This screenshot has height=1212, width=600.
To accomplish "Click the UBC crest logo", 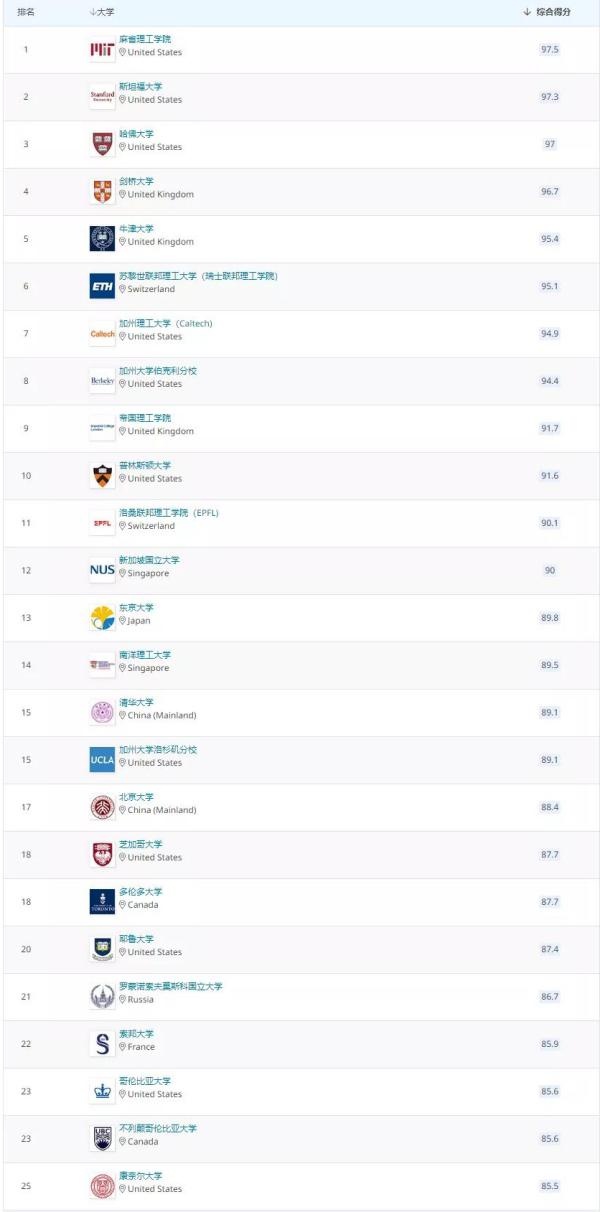I will point(102,1138).
